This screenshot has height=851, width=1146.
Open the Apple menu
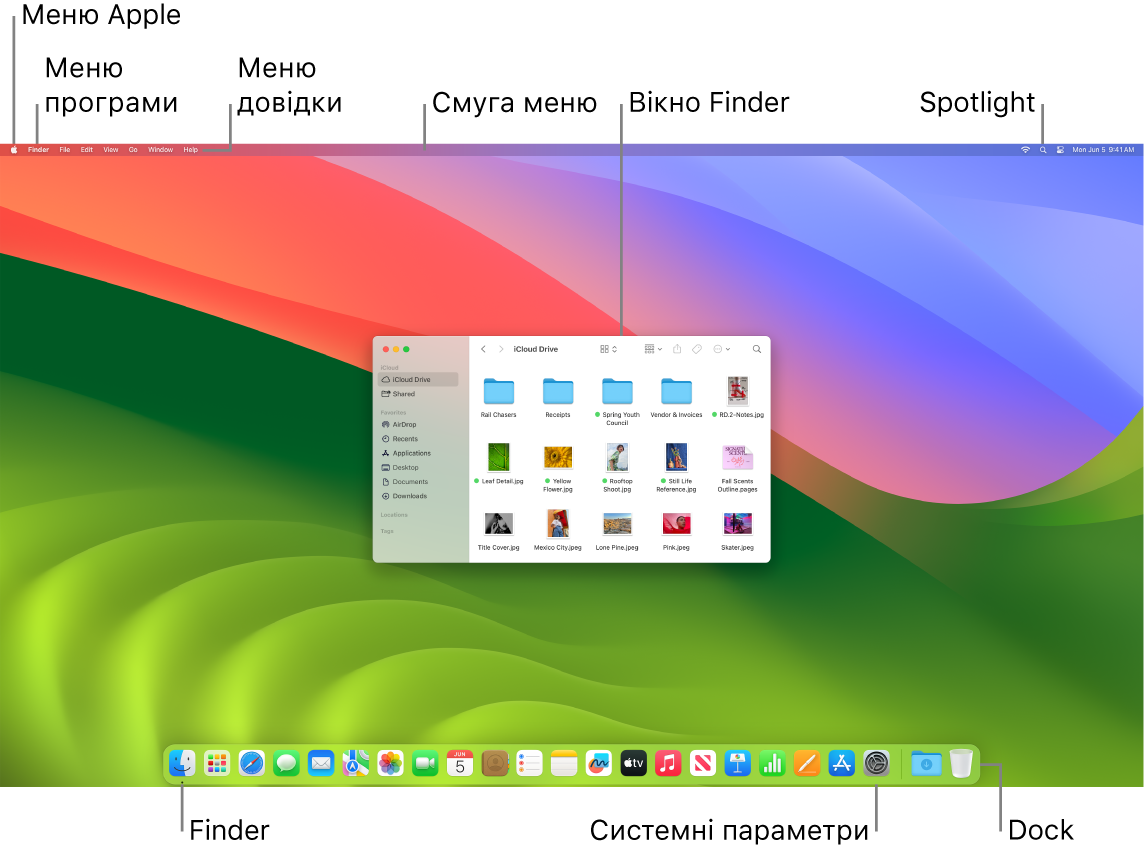(14, 149)
